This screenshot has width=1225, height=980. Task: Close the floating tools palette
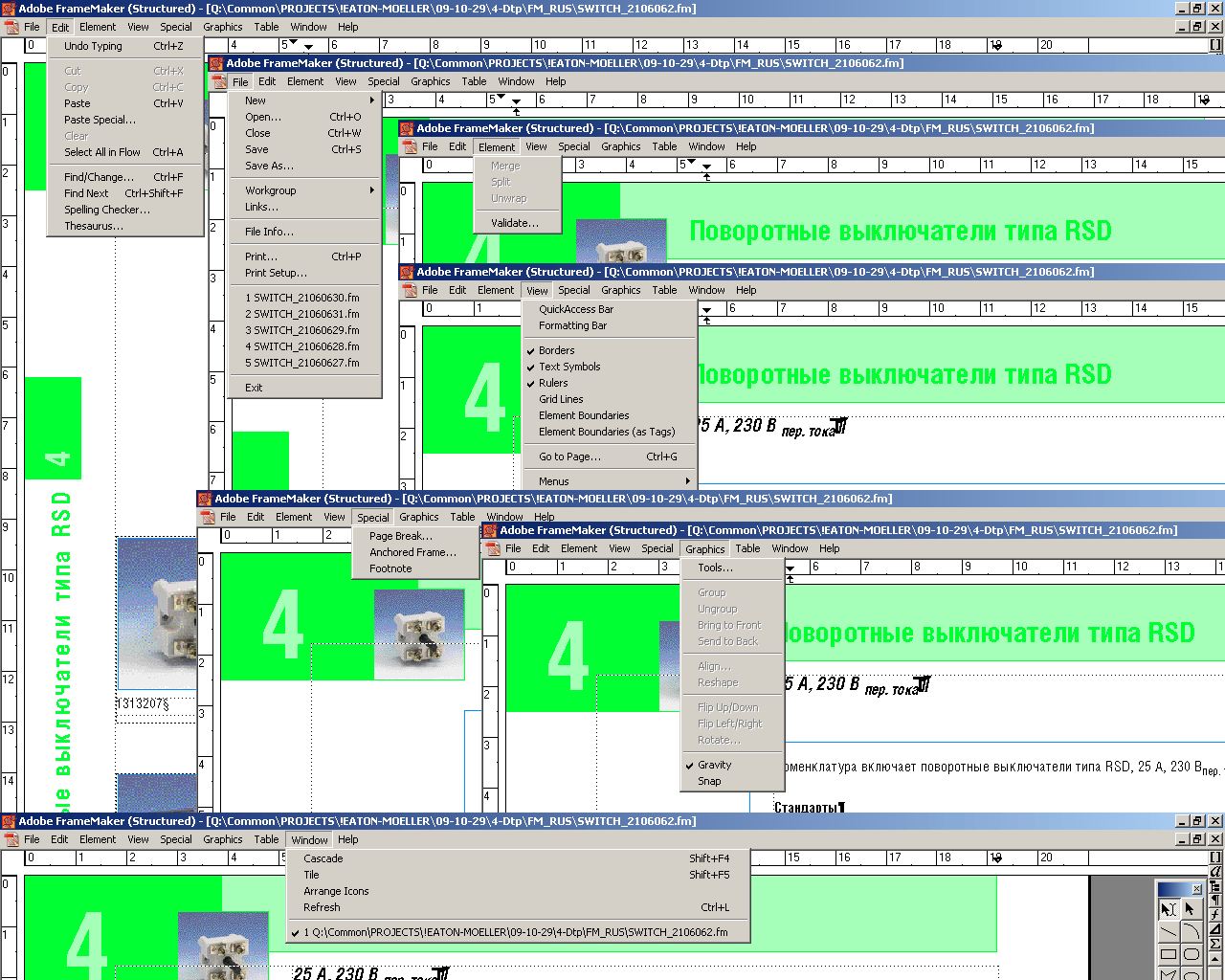coord(1196,889)
